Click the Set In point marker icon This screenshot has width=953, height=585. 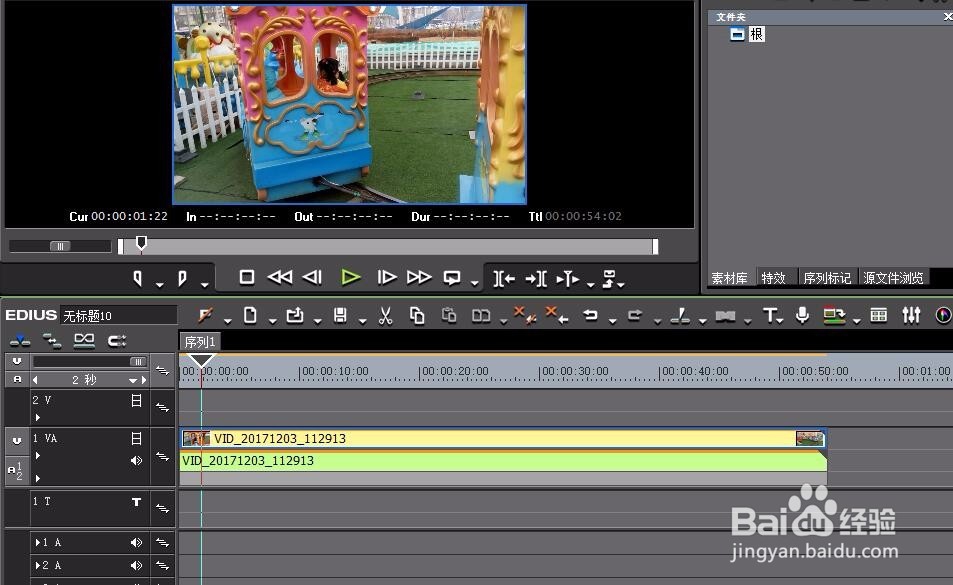pyautogui.click(x=138, y=279)
